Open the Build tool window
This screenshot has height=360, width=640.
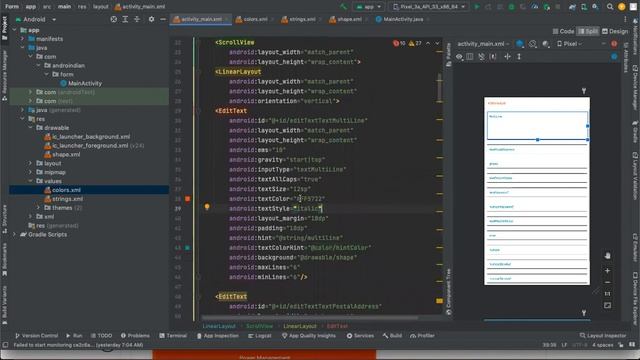392,336
